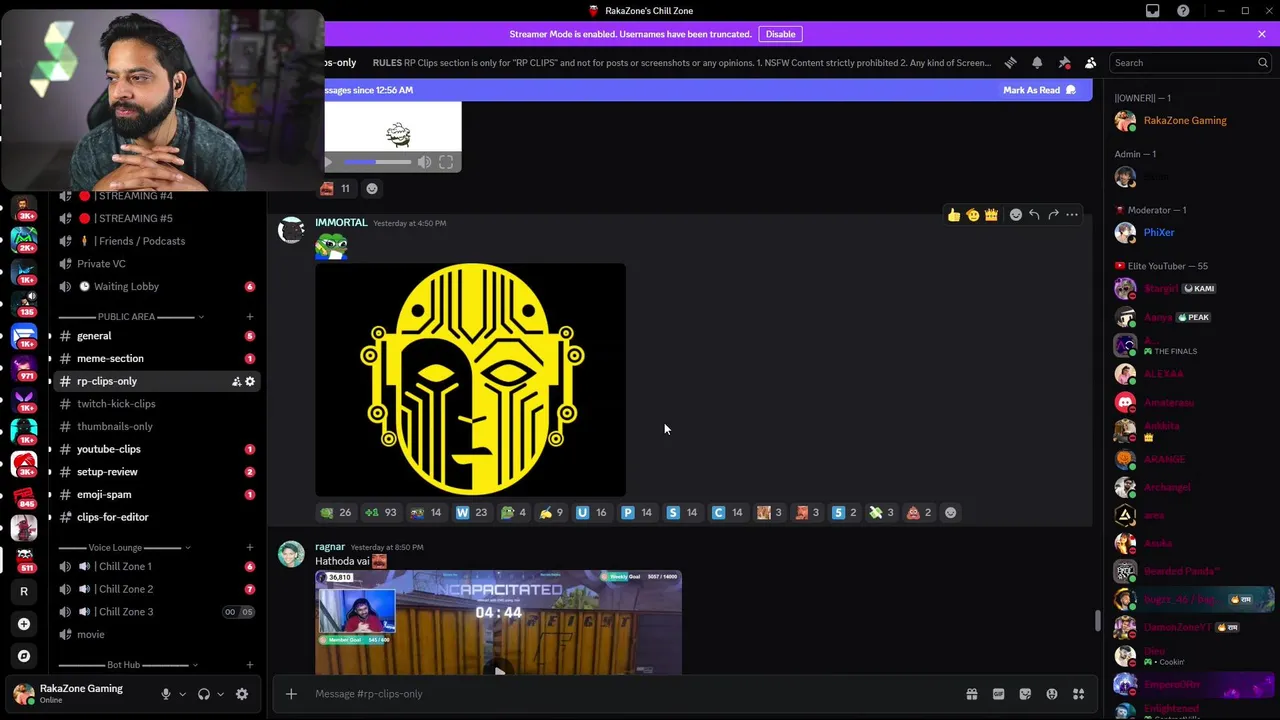The image size is (1280, 720).
Task: Reply to IMMORTAL's message
Action: (x=1034, y=215)
